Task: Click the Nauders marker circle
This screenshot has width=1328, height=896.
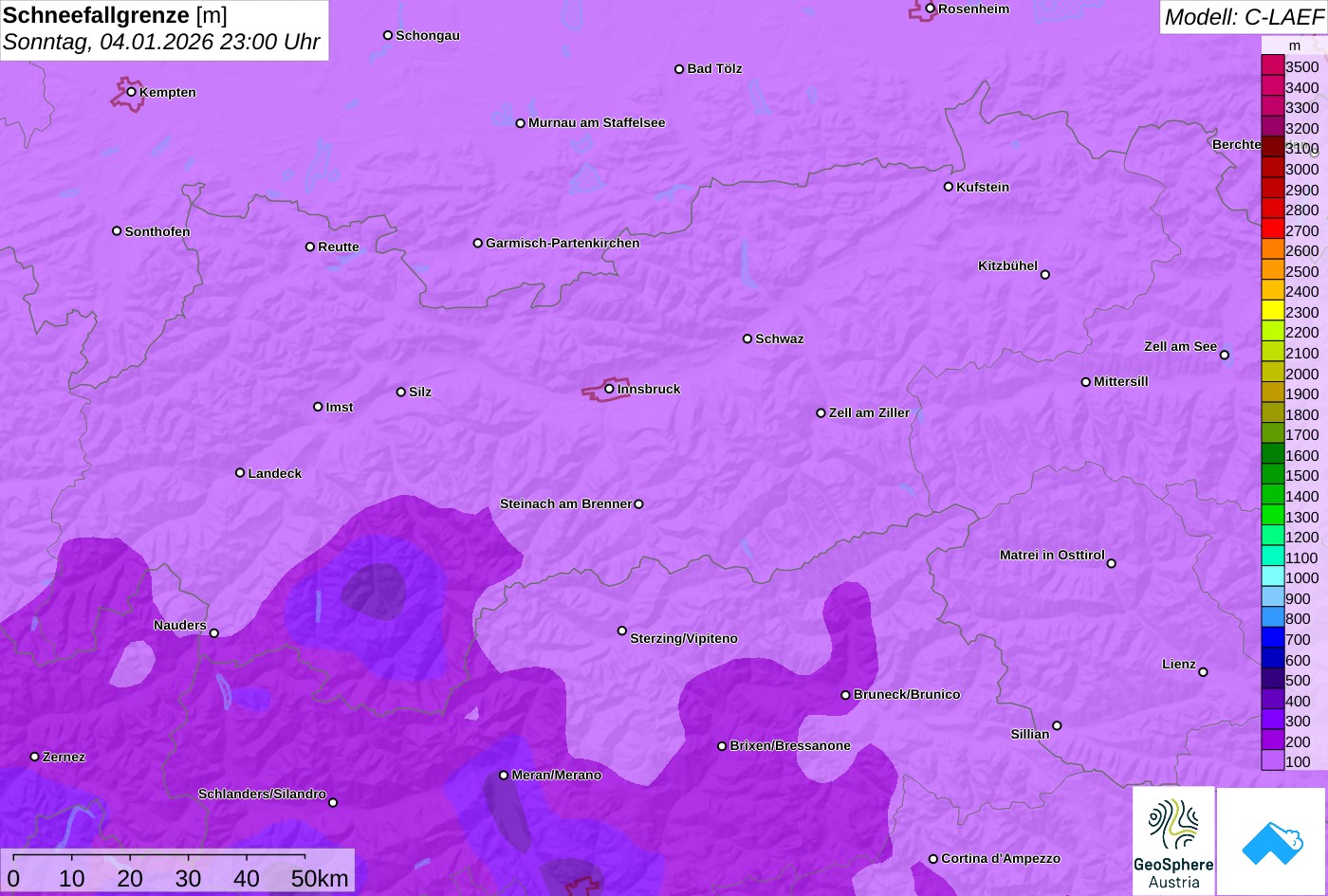Action: [x=214, y=633]
